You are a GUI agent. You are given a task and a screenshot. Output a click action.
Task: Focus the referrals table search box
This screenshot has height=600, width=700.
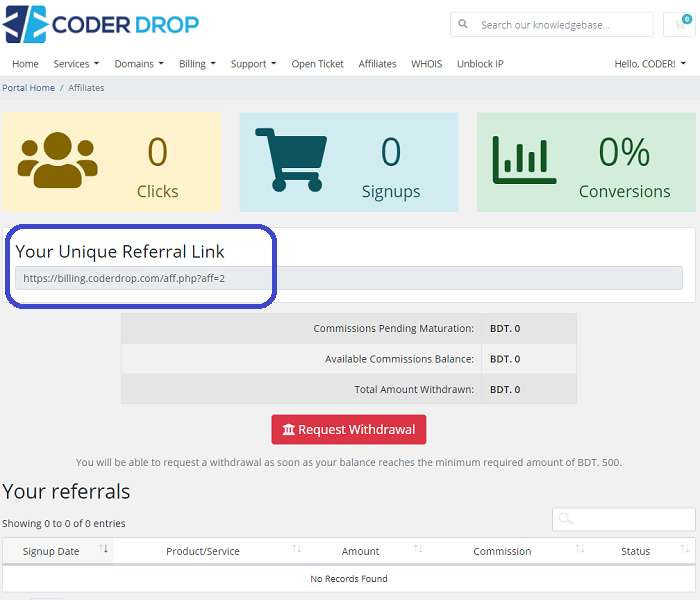tap(624, 519)
